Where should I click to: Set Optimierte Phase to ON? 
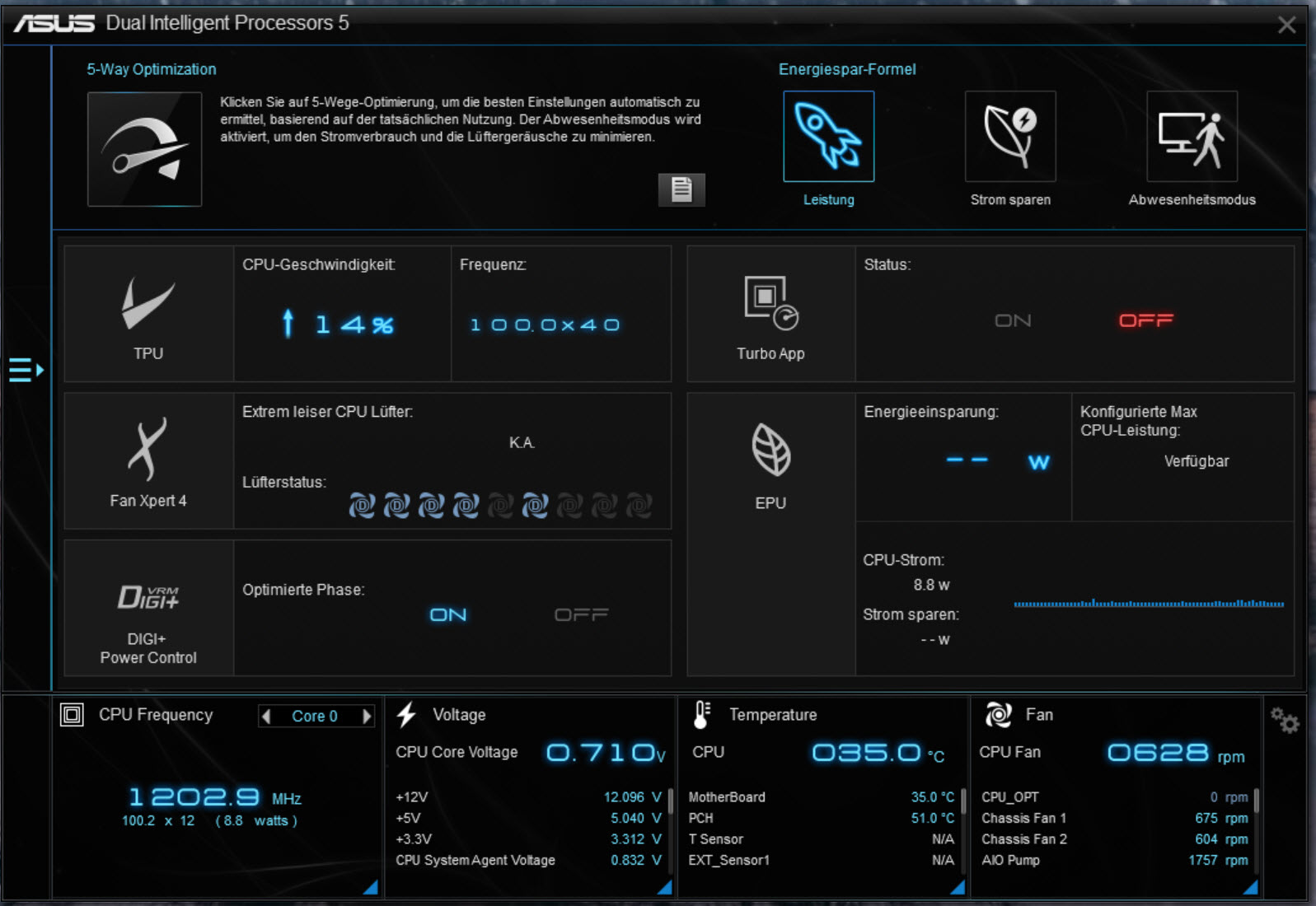[x=448, y=614]
